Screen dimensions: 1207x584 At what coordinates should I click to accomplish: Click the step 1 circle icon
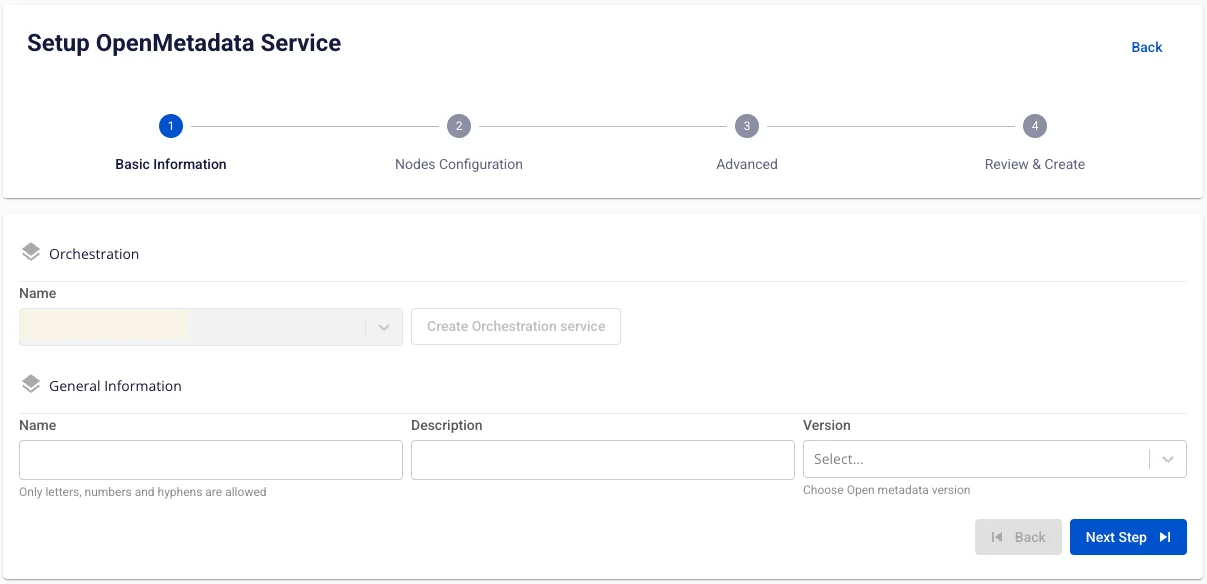click(171, 126)
